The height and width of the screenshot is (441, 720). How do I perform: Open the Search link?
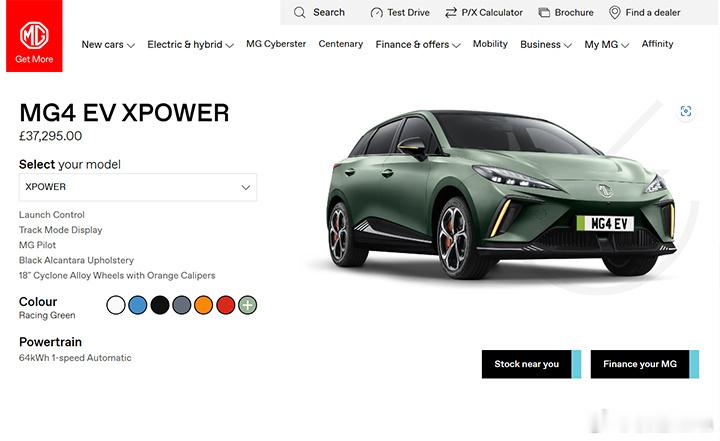click(x=329, y=12)
